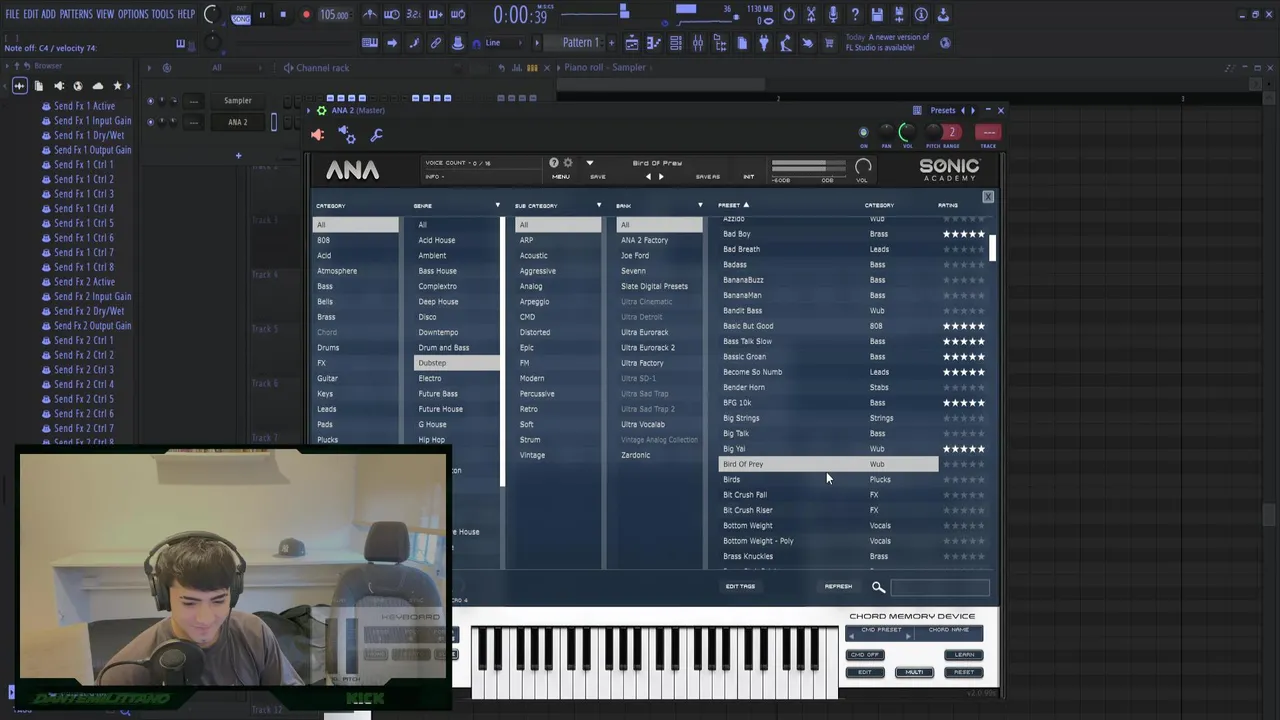1280x720 pixels.
Task: Expand the Sub Category column dropdown arrow
Action: 598,206
